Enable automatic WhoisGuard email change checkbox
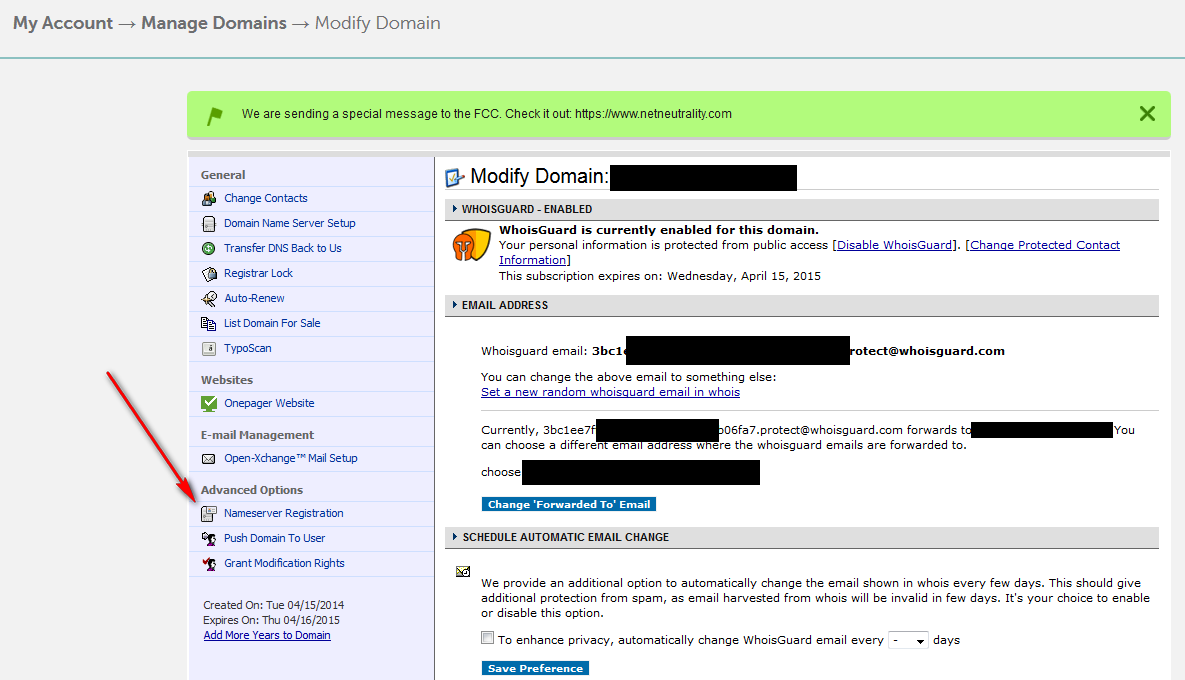The width and height of the screenshot is (1185, 680). click(487, 638)
